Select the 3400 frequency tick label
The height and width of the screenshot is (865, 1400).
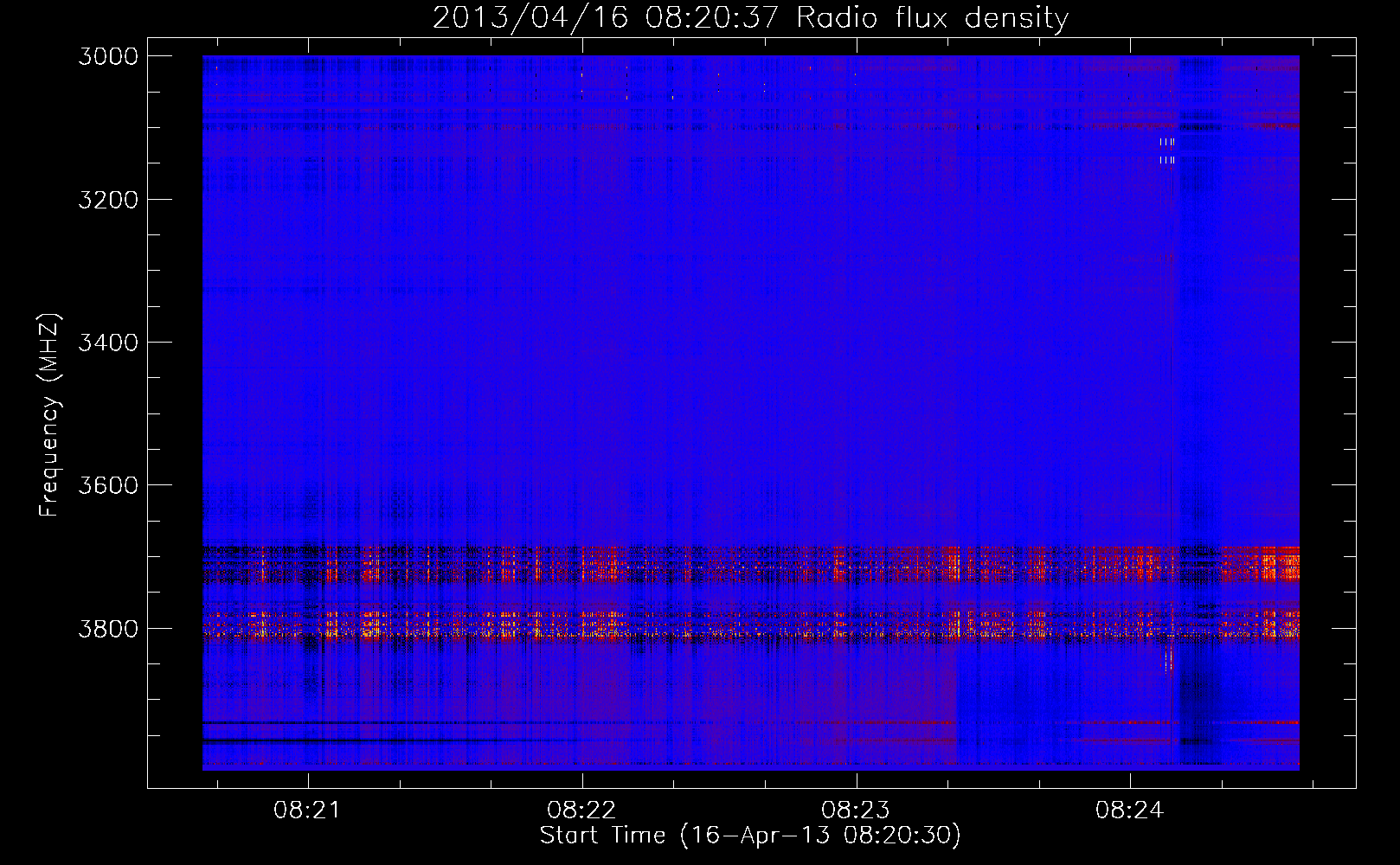[108, 343]
